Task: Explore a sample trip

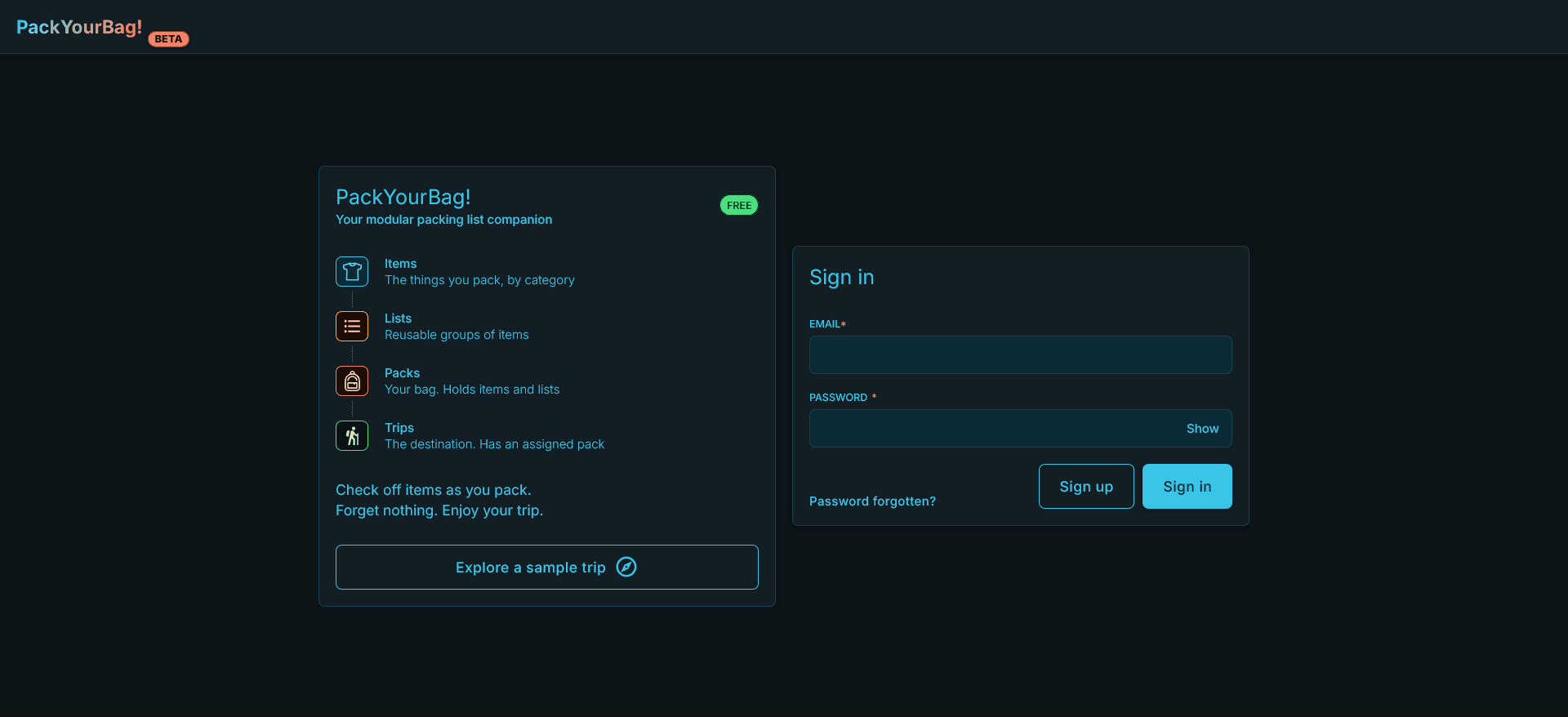Action: click(x=547, y=568)
